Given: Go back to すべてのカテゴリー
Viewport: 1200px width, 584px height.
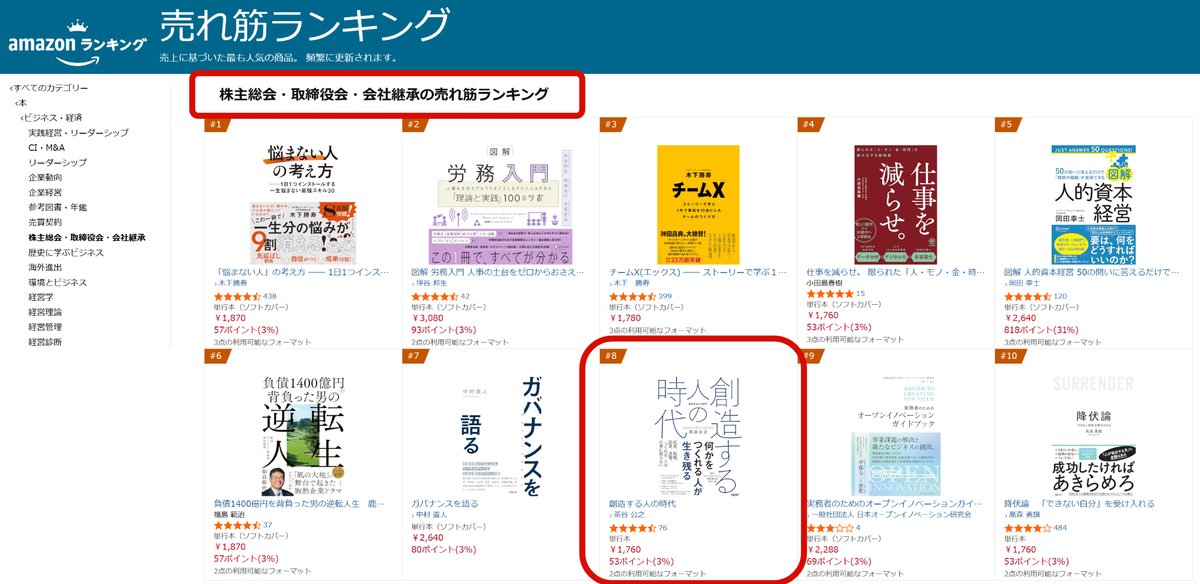Looking at the screenshot, I should coord(50,88).
